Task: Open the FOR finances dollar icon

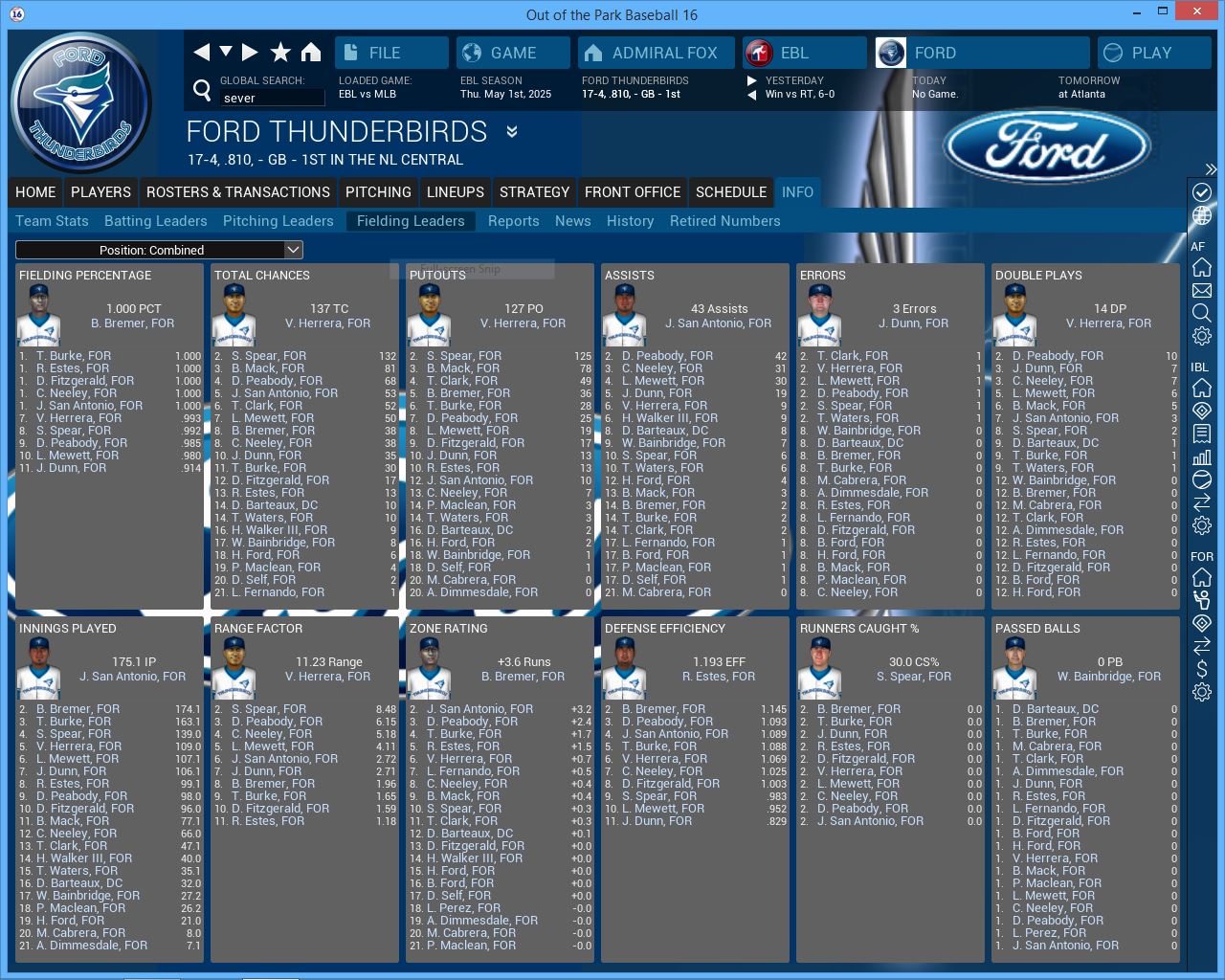Action: [x=1202, y=669]
